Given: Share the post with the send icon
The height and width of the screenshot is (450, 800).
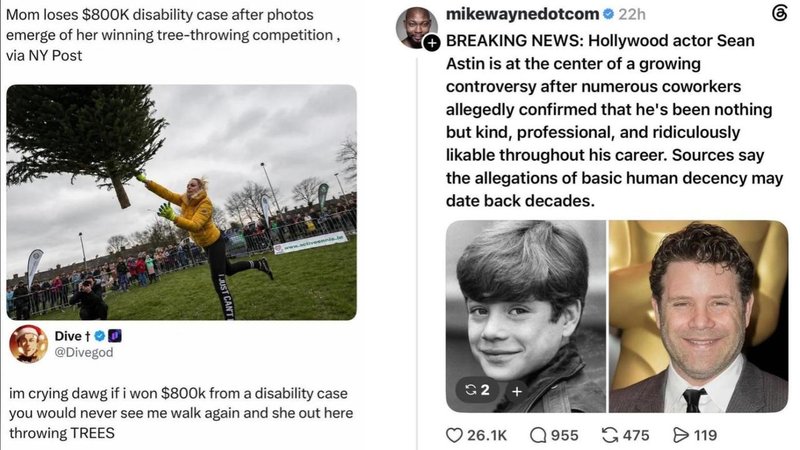Looking at the screenshot, I should [681, 435].
